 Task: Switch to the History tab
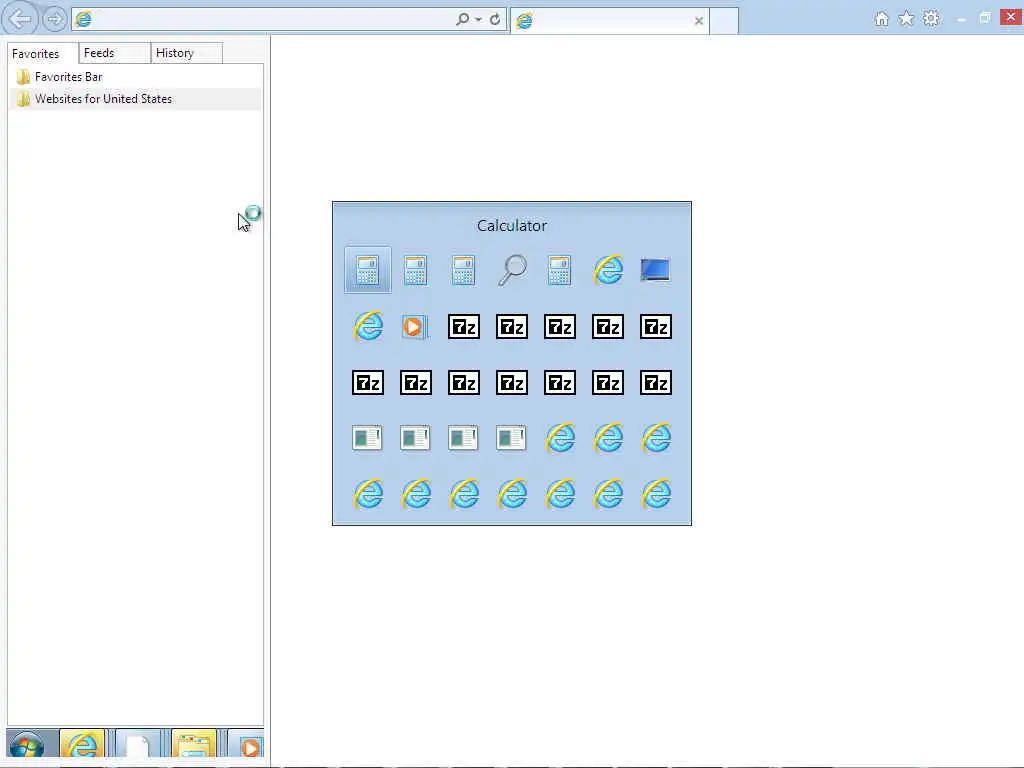pyautogui.click(x=186, y=53)
